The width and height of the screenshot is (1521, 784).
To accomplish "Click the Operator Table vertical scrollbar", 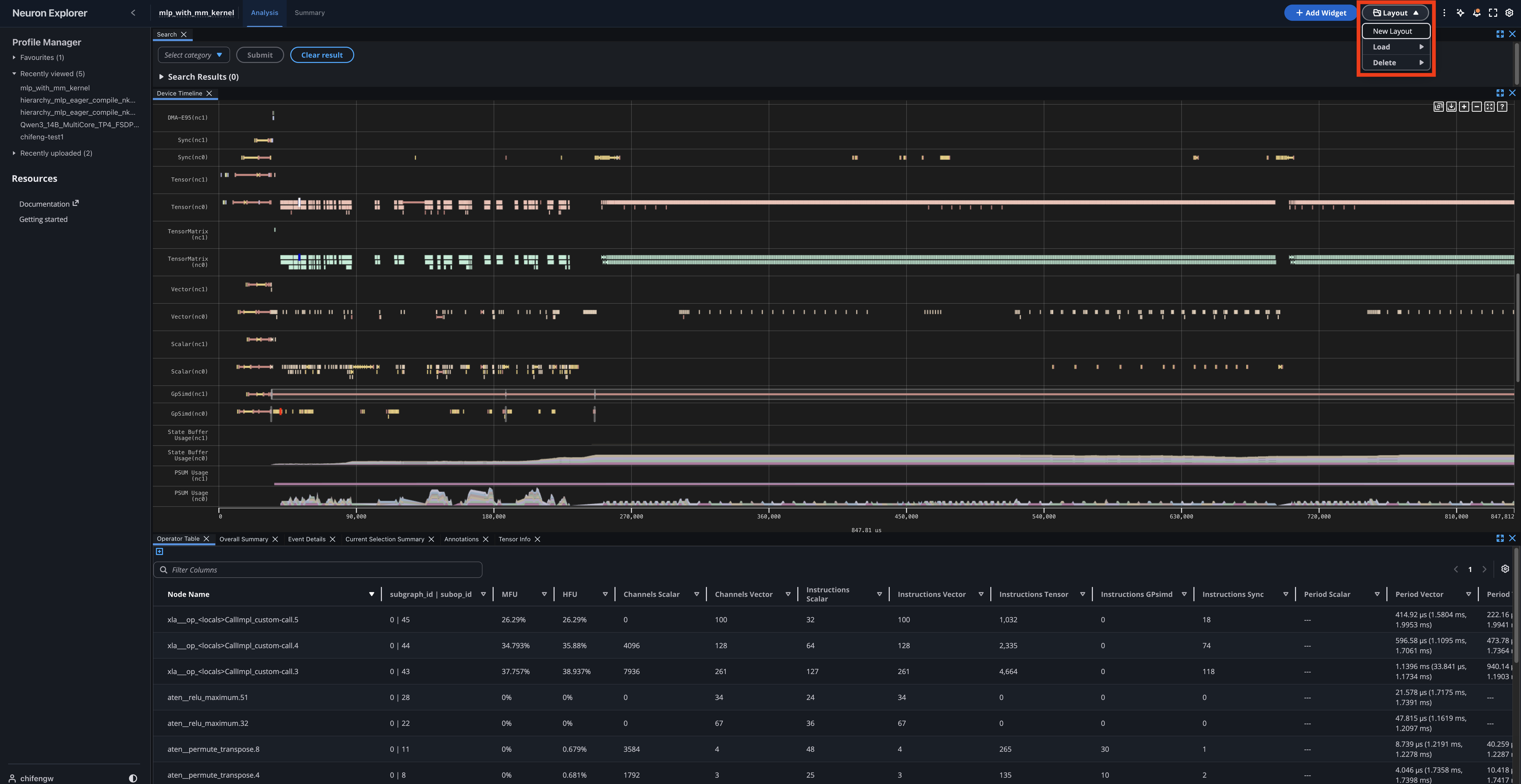I will point(1516,605).
